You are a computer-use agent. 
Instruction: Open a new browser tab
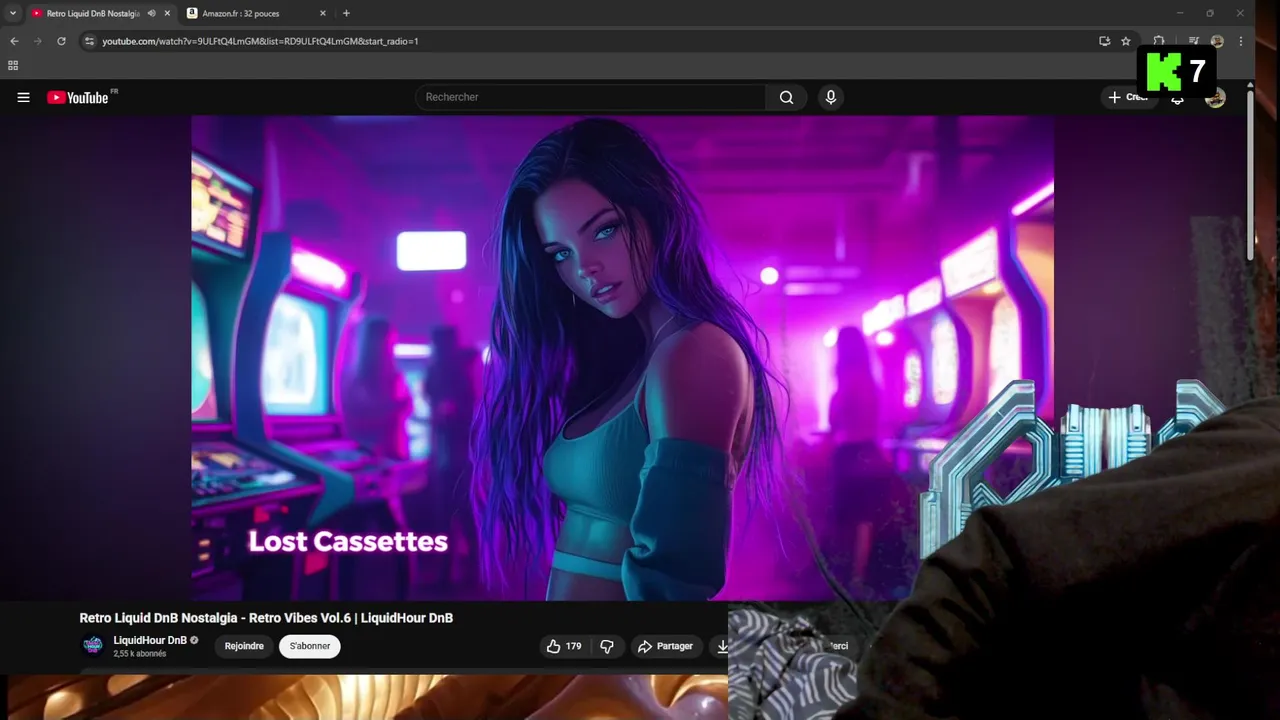tap(346, 13)
